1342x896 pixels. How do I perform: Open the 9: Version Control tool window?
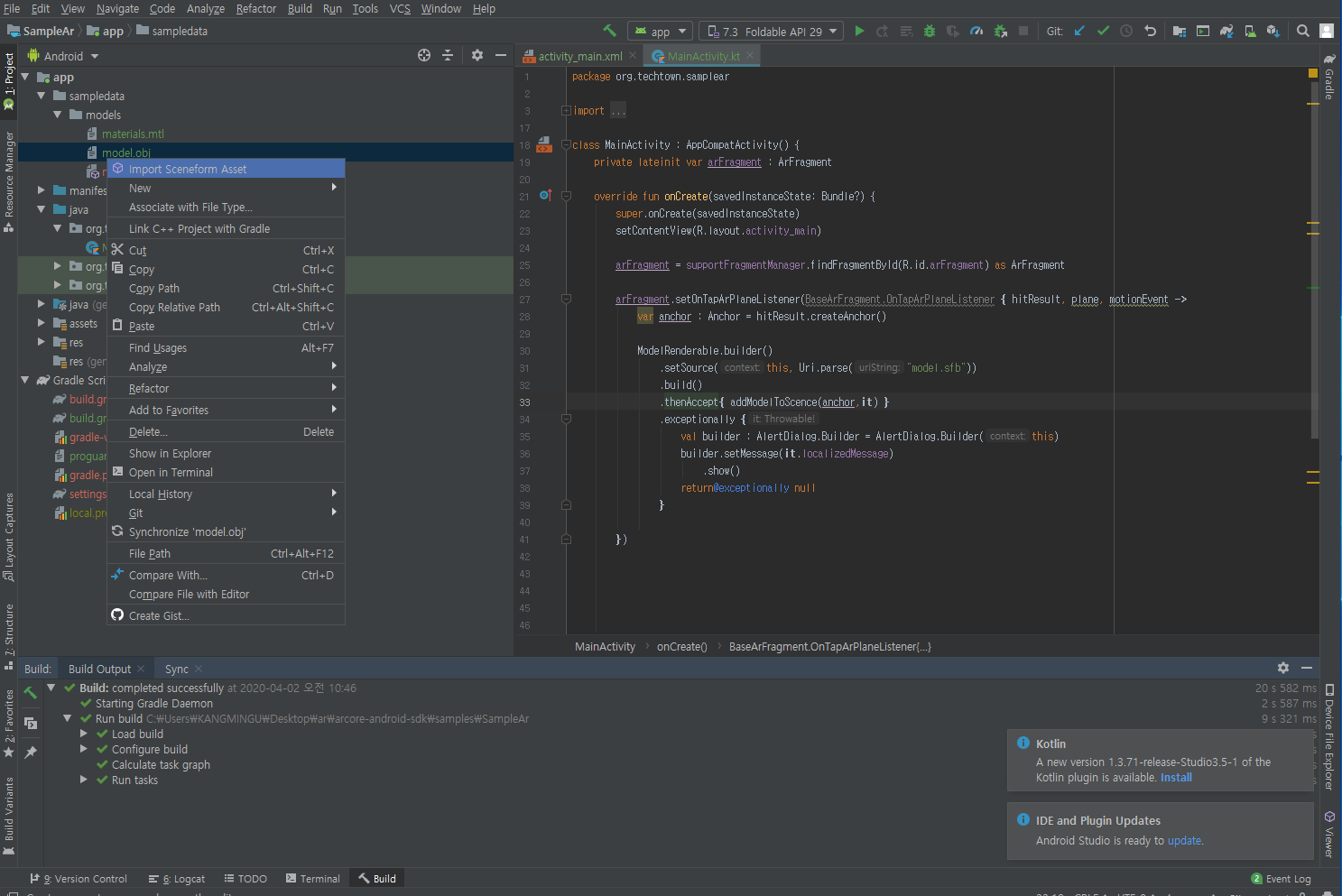79,879
